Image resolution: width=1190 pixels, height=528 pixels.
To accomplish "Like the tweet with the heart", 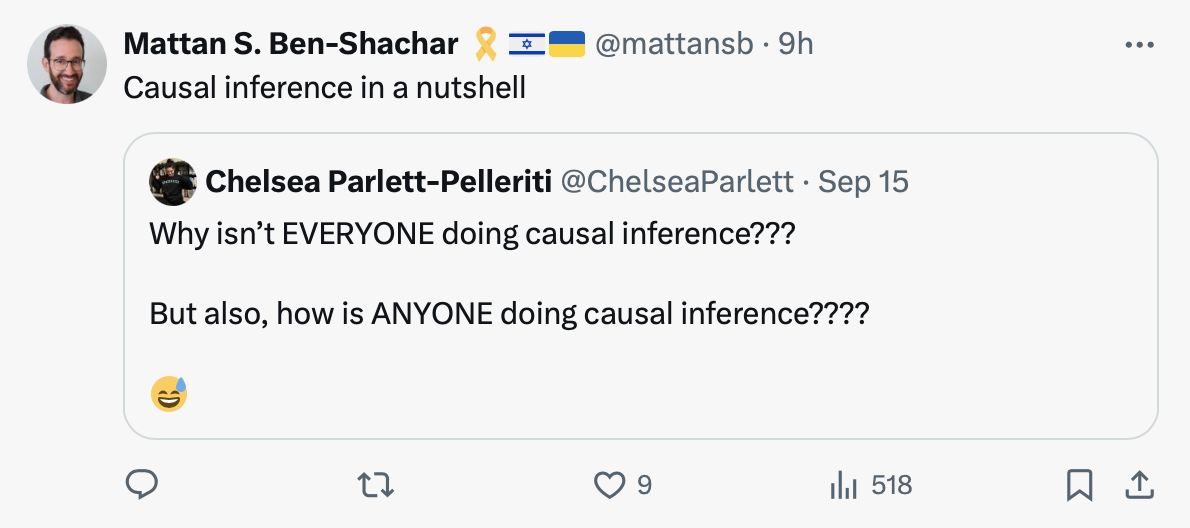I will 608,486.
